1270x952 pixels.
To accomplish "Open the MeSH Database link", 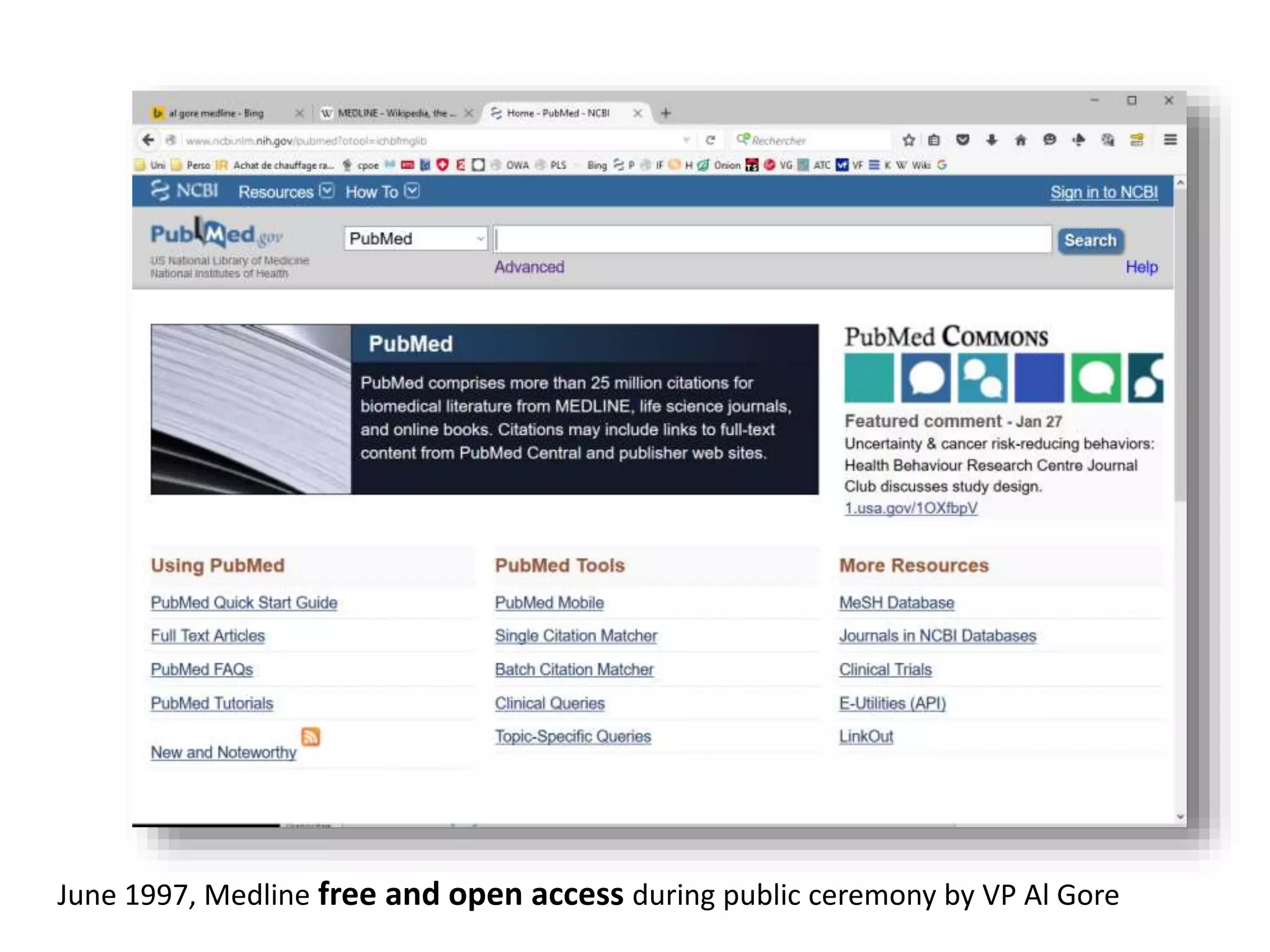I will click(x=897, y=602).
